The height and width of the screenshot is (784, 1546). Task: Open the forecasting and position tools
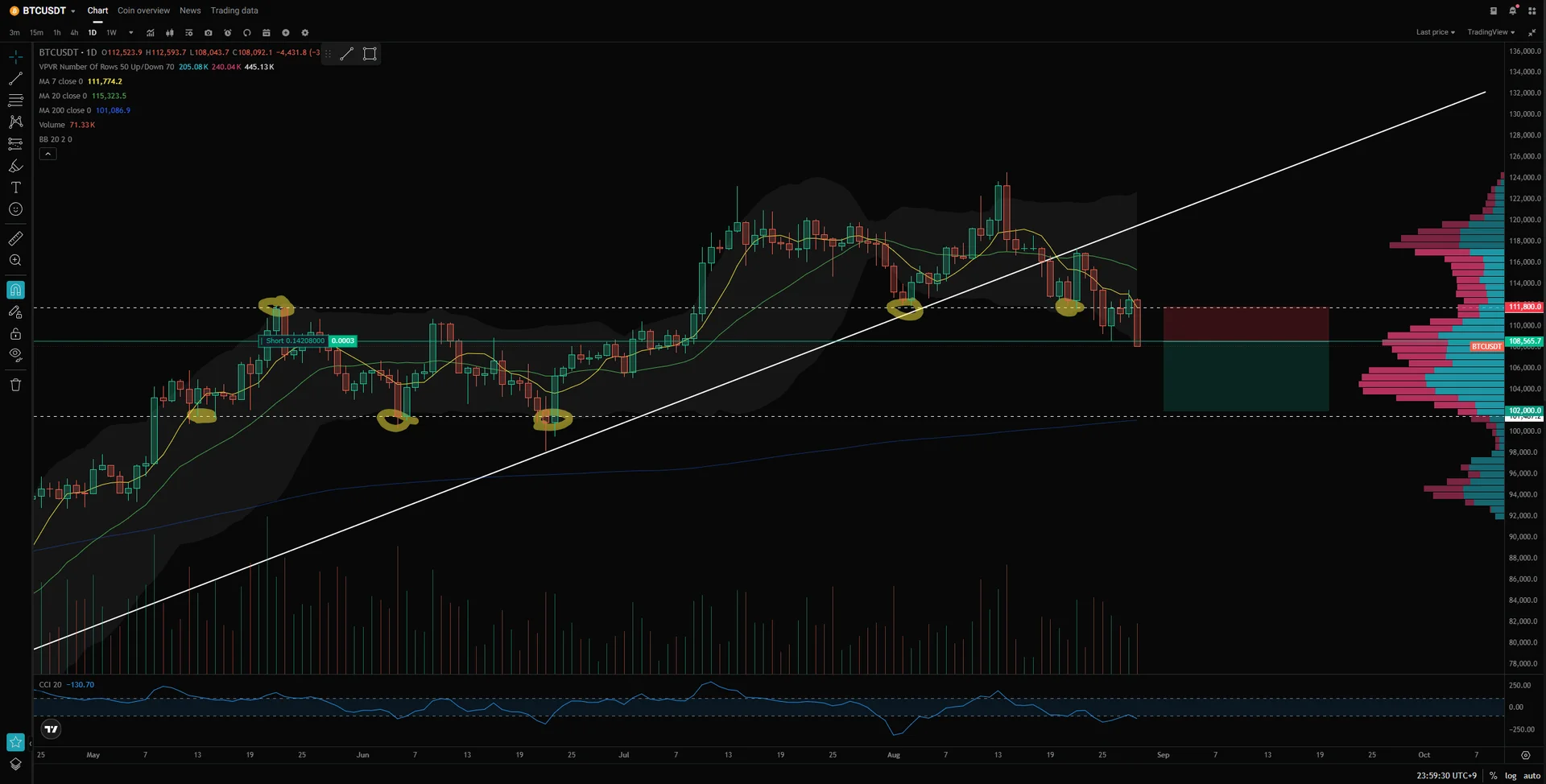tap(15, 144)
